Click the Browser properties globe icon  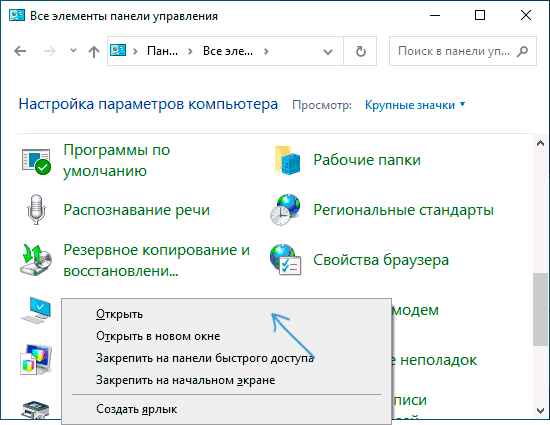(x=286, y=260)
